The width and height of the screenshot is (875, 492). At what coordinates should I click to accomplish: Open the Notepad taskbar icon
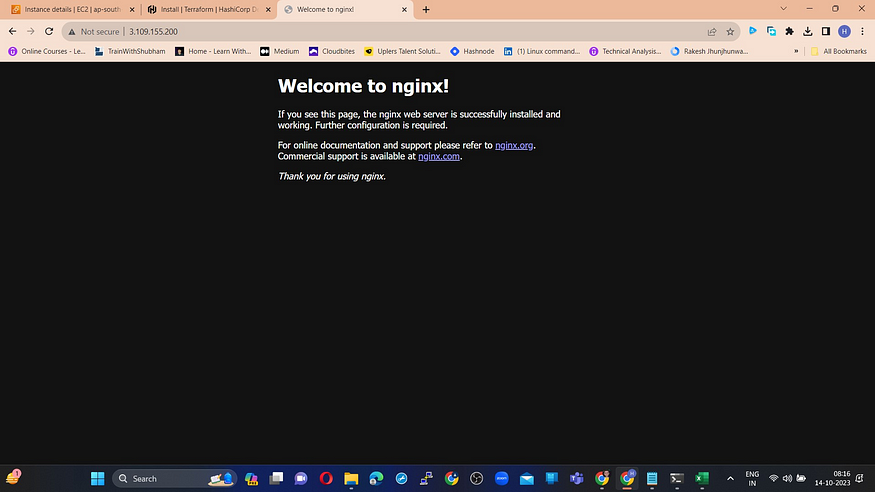point(652,479)
